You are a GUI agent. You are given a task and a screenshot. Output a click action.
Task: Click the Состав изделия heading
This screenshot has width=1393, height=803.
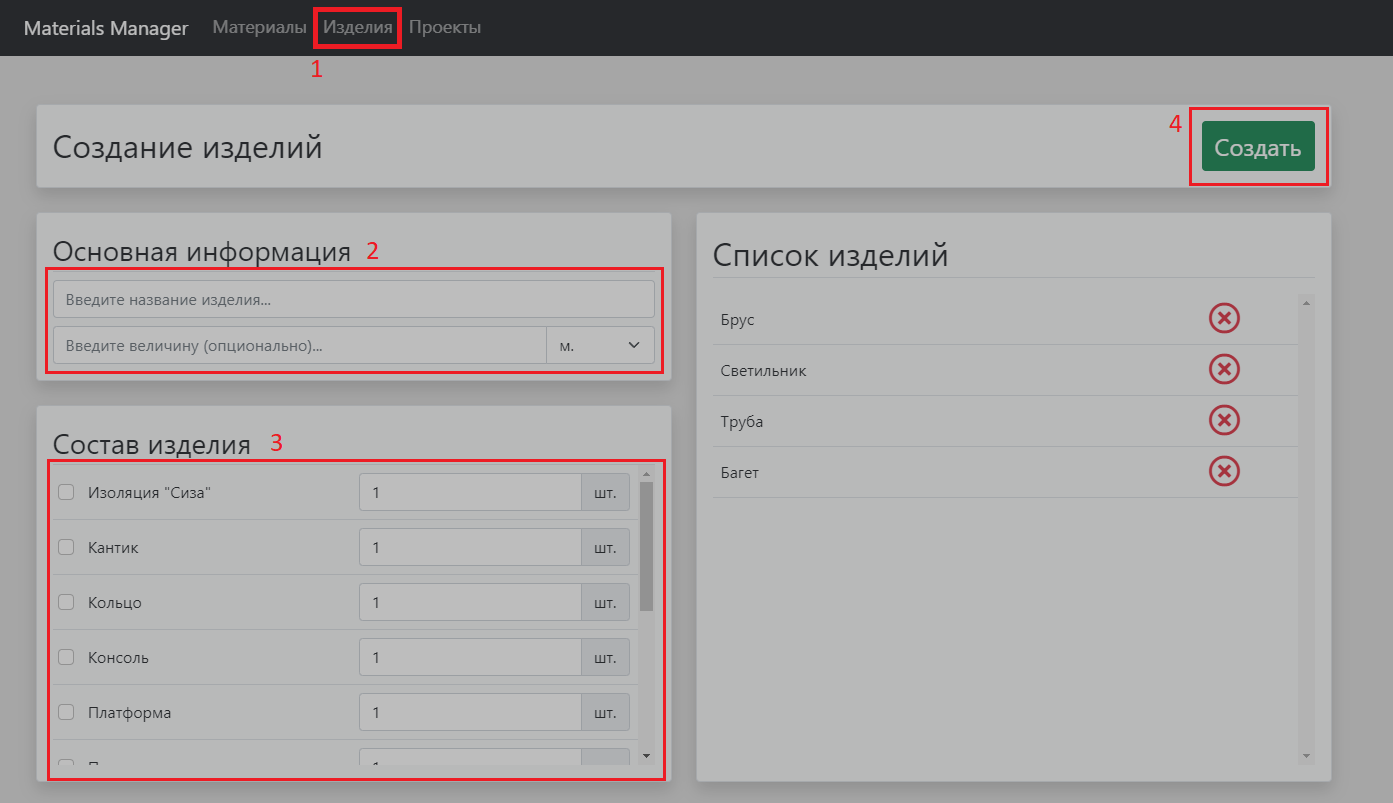click(x=152, y=444)
